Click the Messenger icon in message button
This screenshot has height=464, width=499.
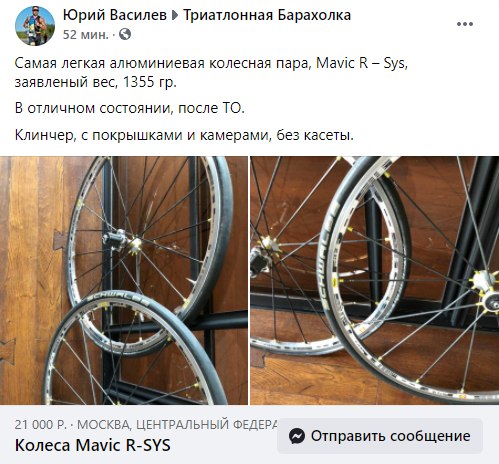(x=297, y=436)
